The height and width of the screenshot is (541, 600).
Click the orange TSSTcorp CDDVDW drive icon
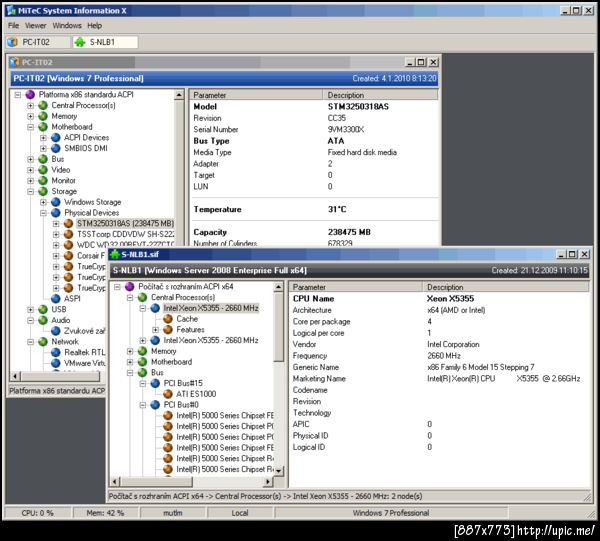pyautogui.click(x=68, y=234)
